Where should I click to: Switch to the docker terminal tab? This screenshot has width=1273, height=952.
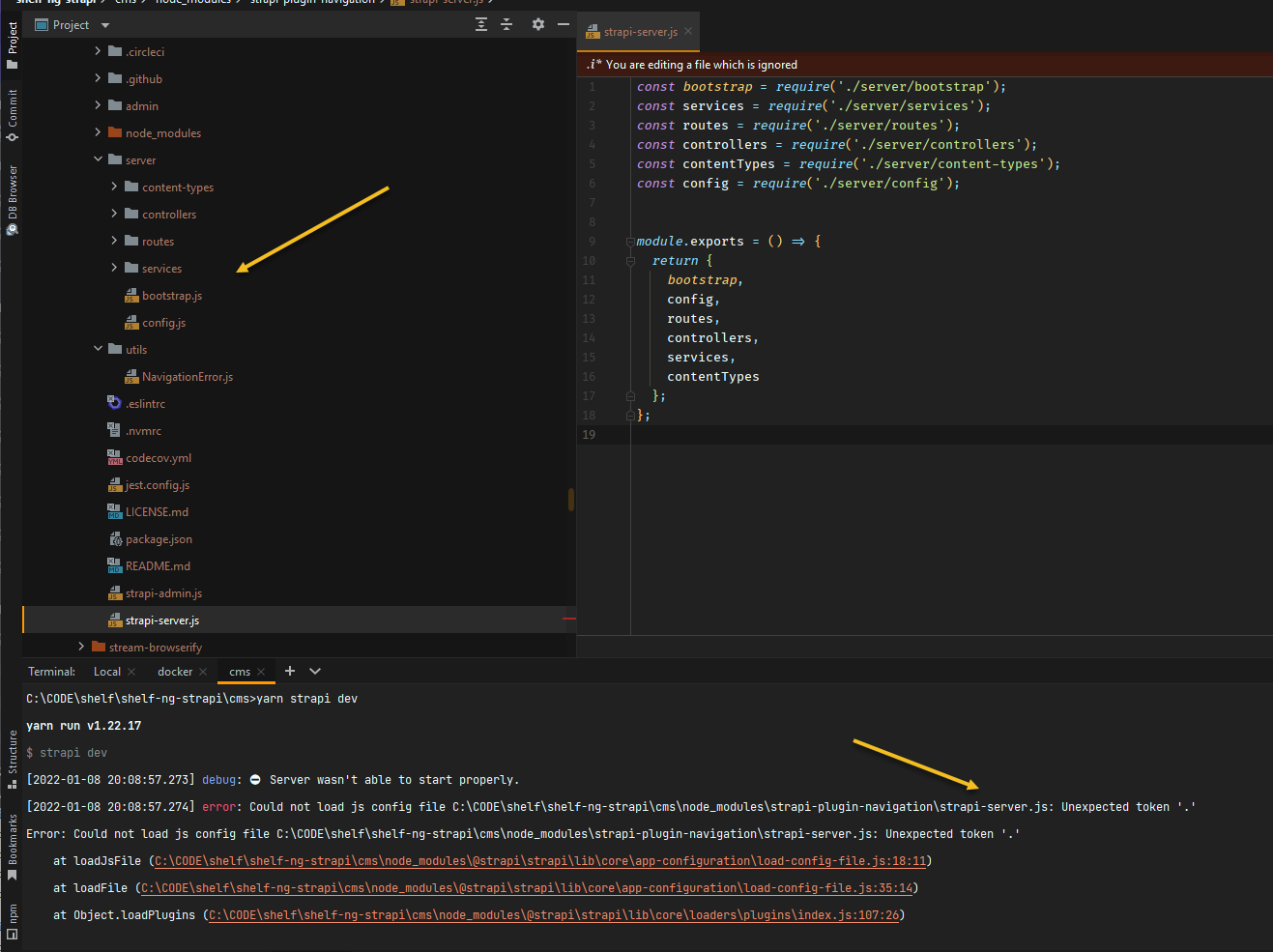tap(174, 671)
